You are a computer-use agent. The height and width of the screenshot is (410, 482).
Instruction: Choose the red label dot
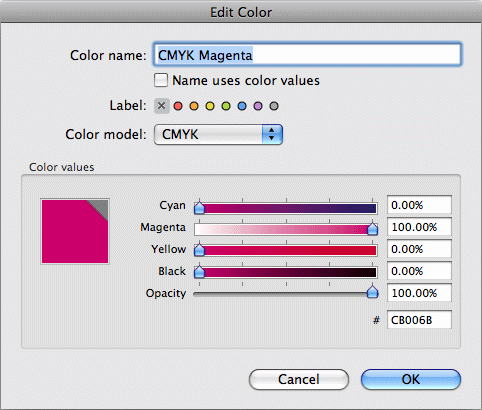coord(178,106)
